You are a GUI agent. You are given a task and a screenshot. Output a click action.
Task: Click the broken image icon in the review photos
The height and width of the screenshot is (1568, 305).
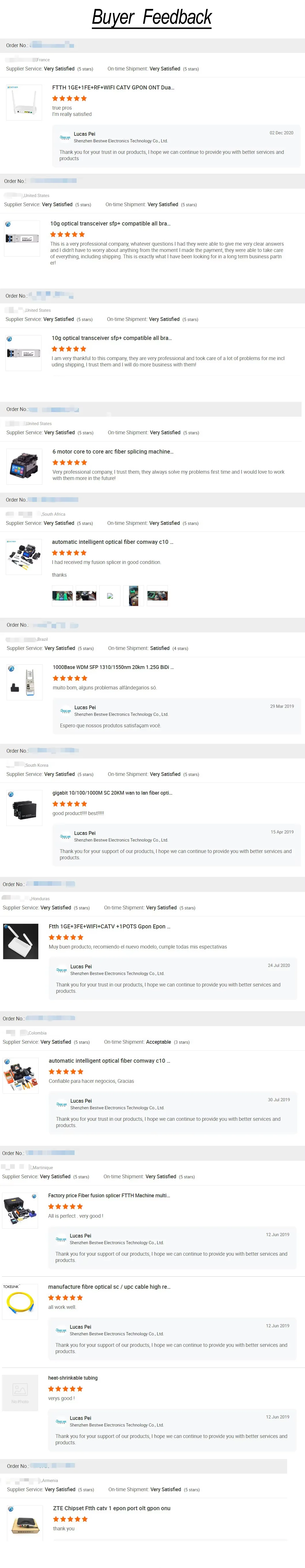110,596
